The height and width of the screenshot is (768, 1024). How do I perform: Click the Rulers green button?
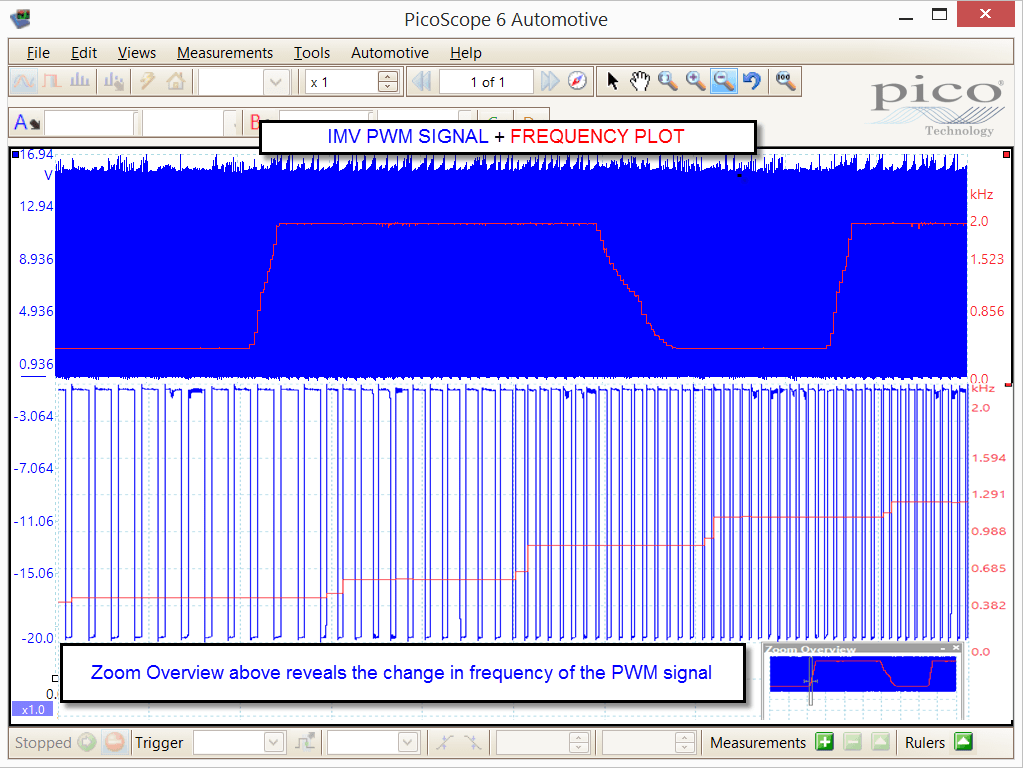[x=963, y=743]
